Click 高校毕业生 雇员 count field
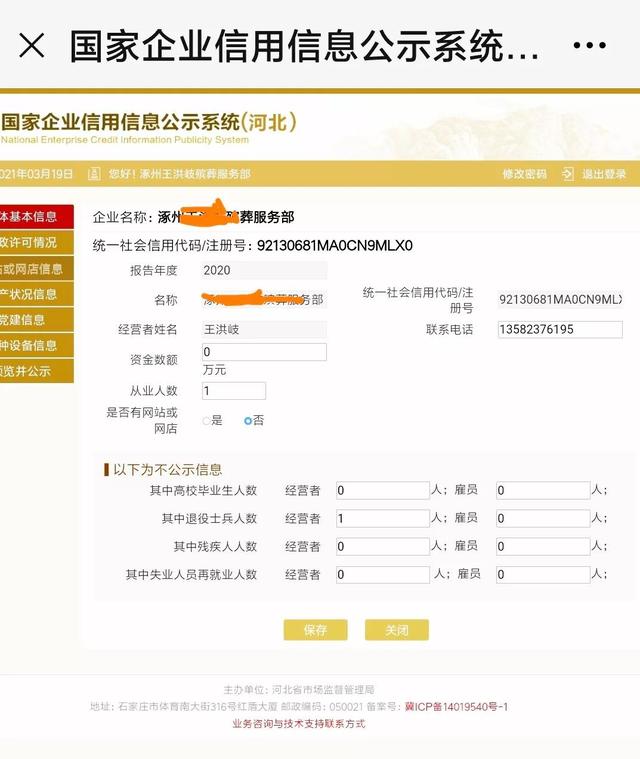This screenshot has height=759, width=640. pyautogui.click(x=543, y=490)
